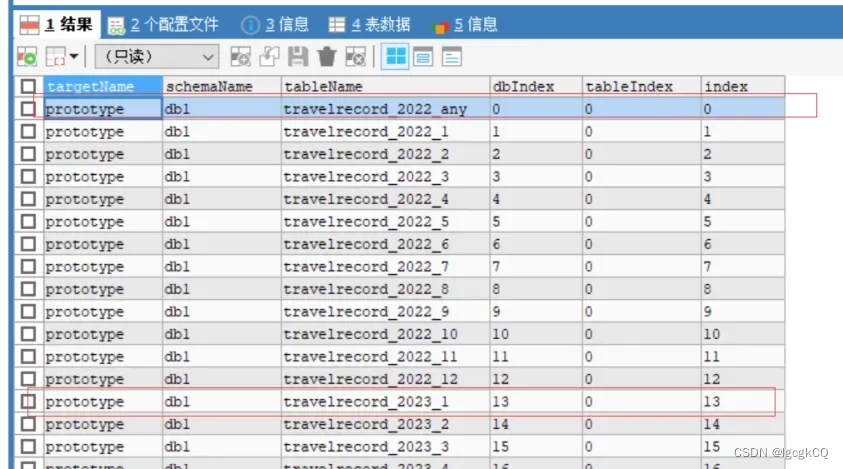
Task: Toggle the select-all header checkbox
Action: (28, 87)
